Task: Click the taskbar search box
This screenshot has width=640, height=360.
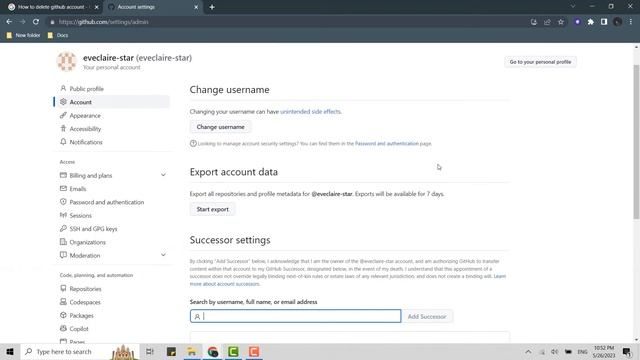Action: point(80,351)
